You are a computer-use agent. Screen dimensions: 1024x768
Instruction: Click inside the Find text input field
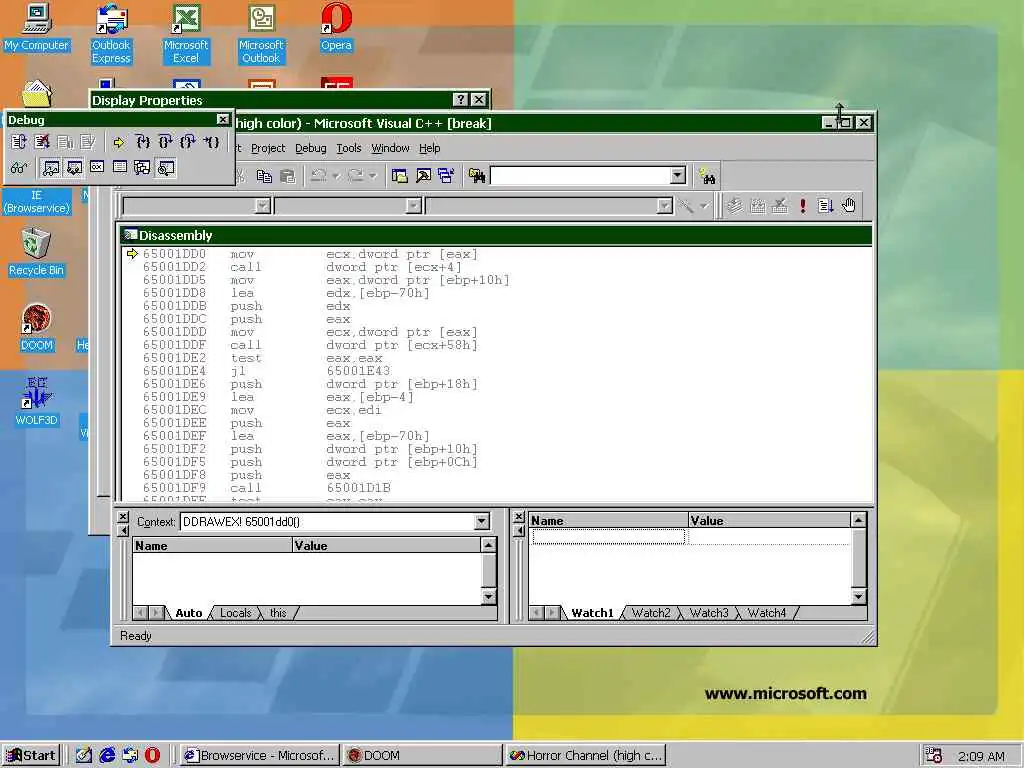(580, 175)
